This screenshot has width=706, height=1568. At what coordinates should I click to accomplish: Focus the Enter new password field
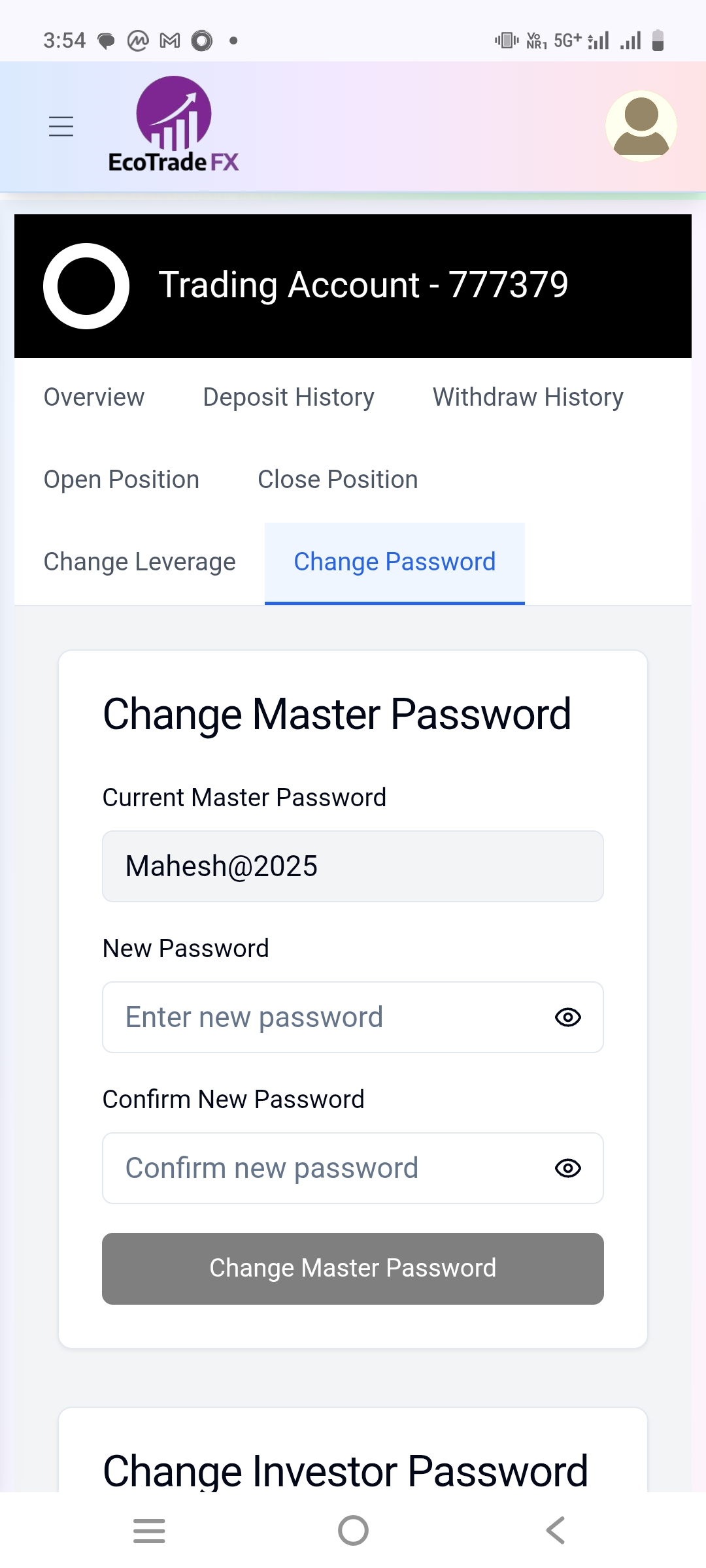coord(327,1017)
